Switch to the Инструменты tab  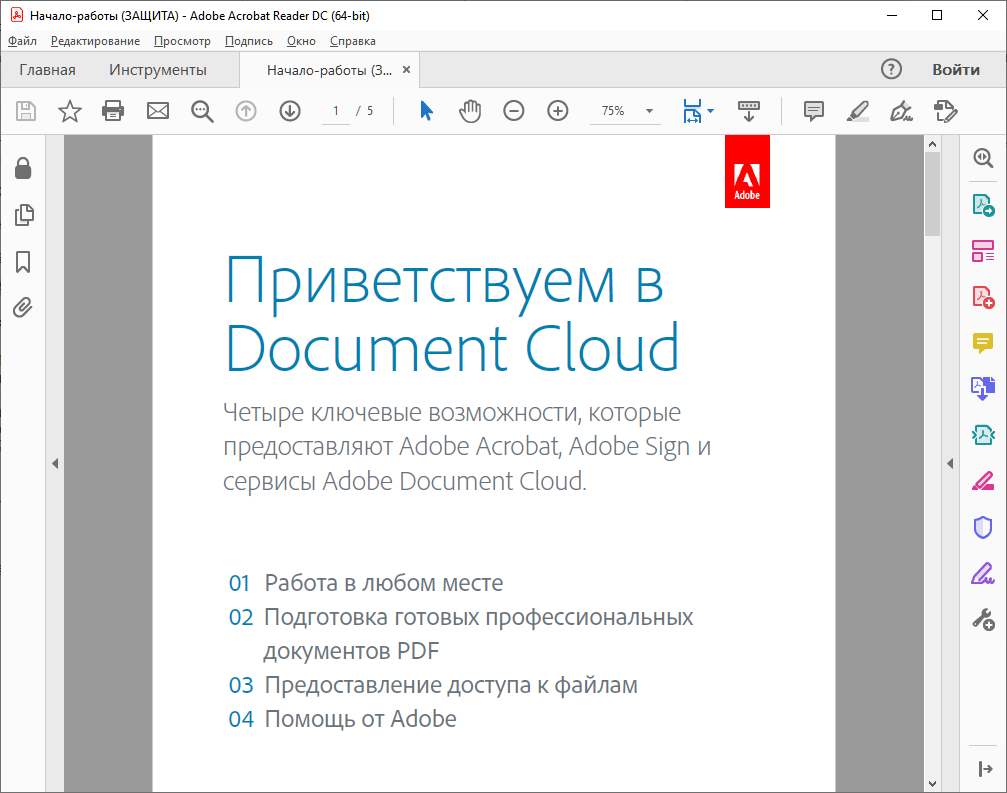click(x=158, y=70)
